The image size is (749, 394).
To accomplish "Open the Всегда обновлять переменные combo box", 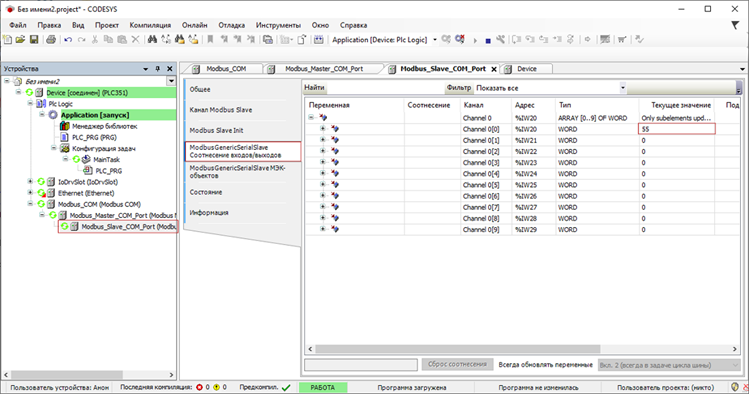I will click(x=669, y=365).
